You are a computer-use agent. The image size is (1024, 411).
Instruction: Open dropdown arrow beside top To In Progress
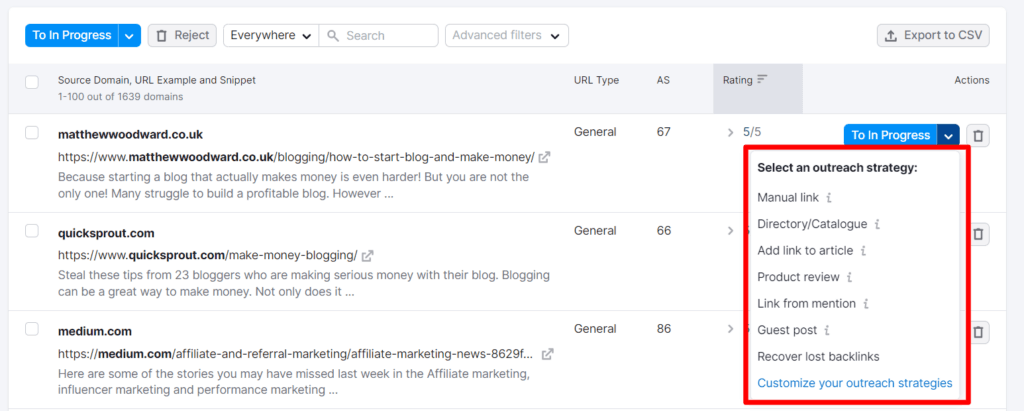[129, 35]
